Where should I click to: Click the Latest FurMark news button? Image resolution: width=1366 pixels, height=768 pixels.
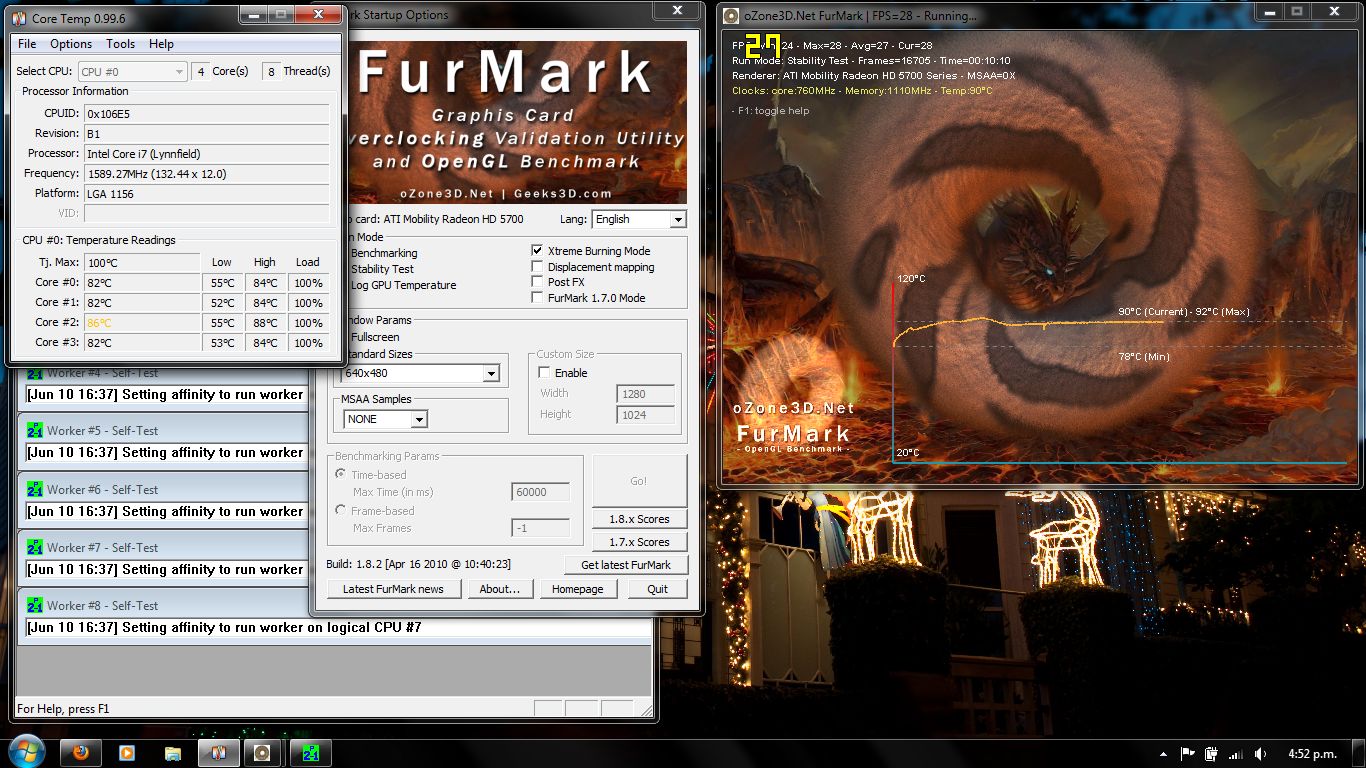(x=393, y=589)
